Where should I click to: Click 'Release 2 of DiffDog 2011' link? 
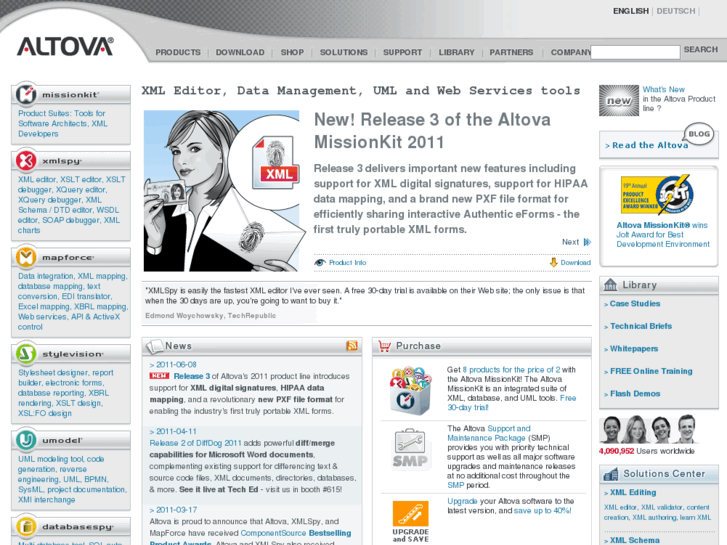coord(195,443)
